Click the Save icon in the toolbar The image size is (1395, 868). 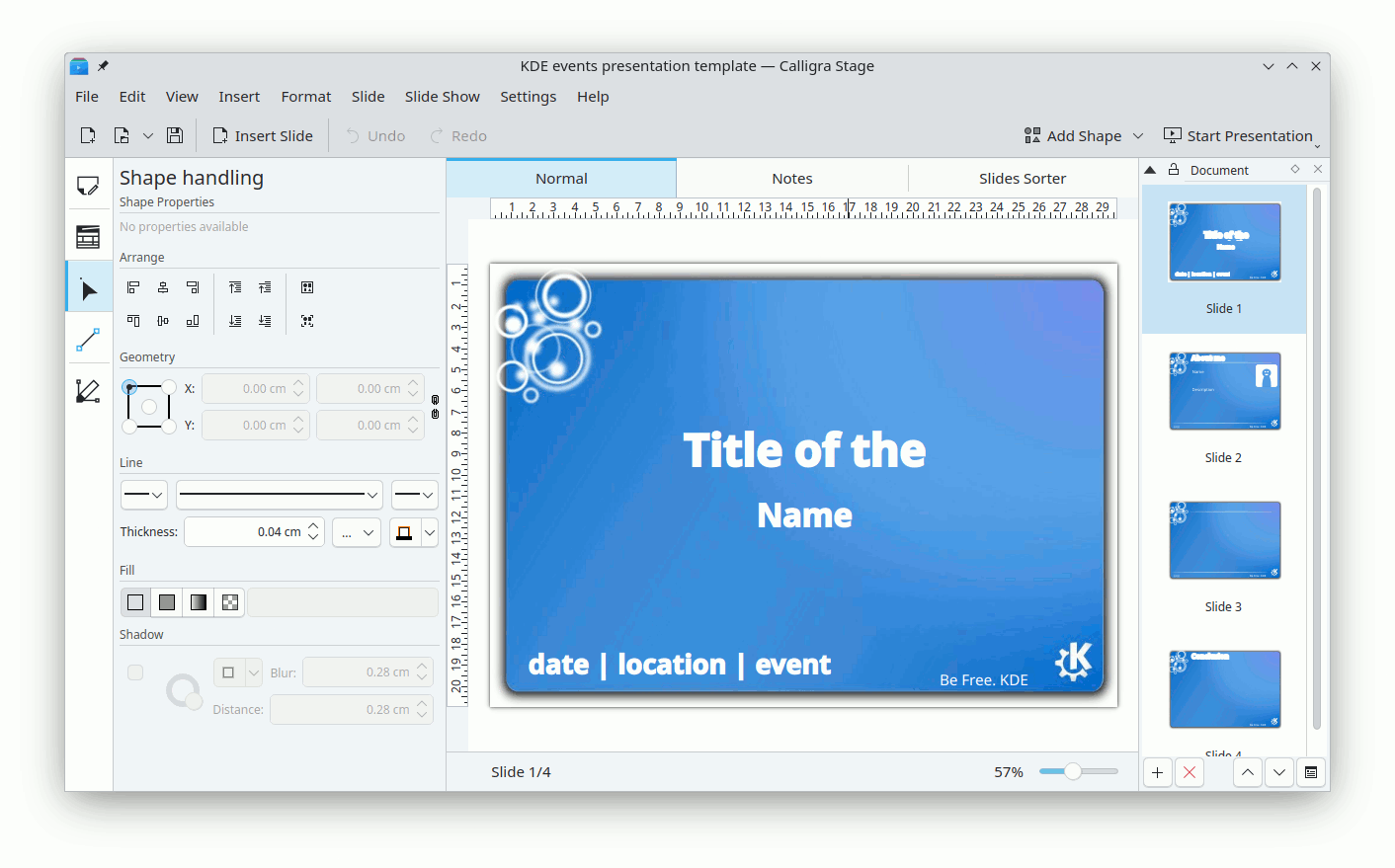point(175,136)
